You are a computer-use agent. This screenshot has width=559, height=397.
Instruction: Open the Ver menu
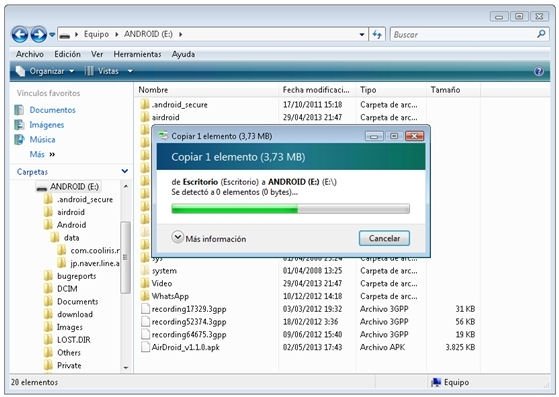click(x=97, y=54)
